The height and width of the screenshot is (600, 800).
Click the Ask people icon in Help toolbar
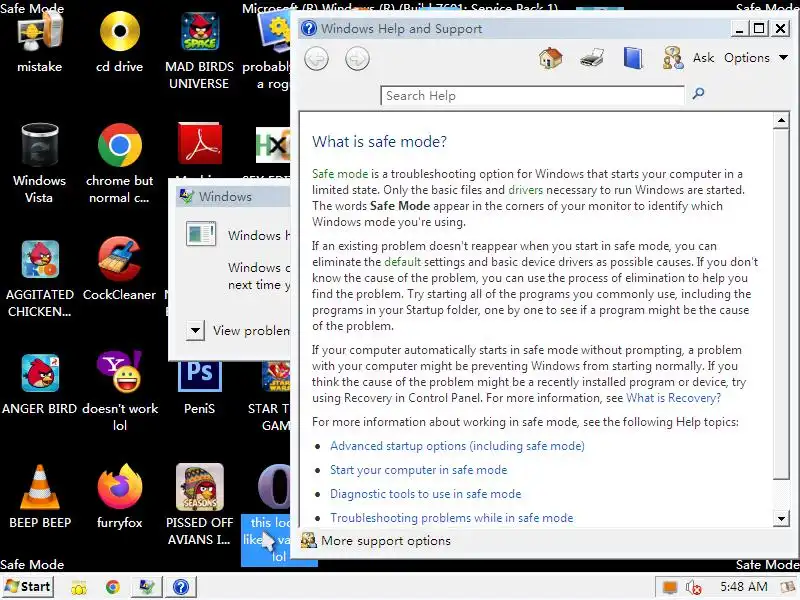point(673,58)
